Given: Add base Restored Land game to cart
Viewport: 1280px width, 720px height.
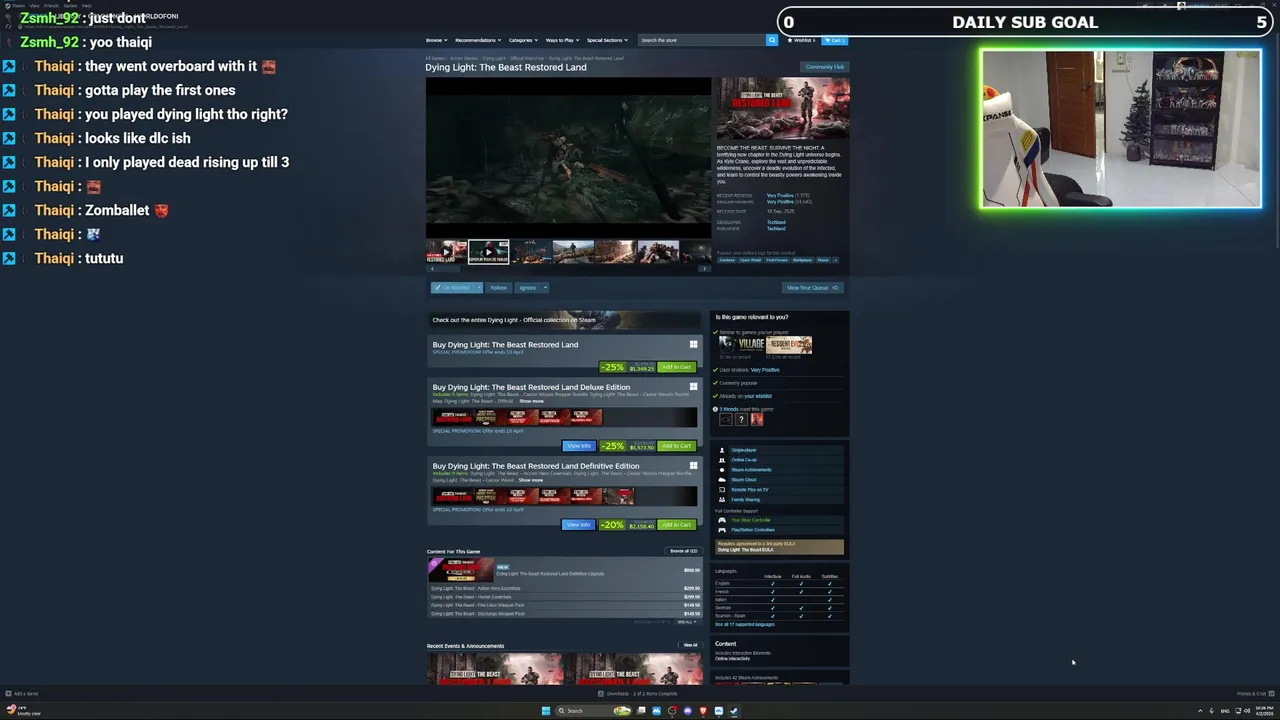Looking at the screenshot, I should (x=676, y=367).
